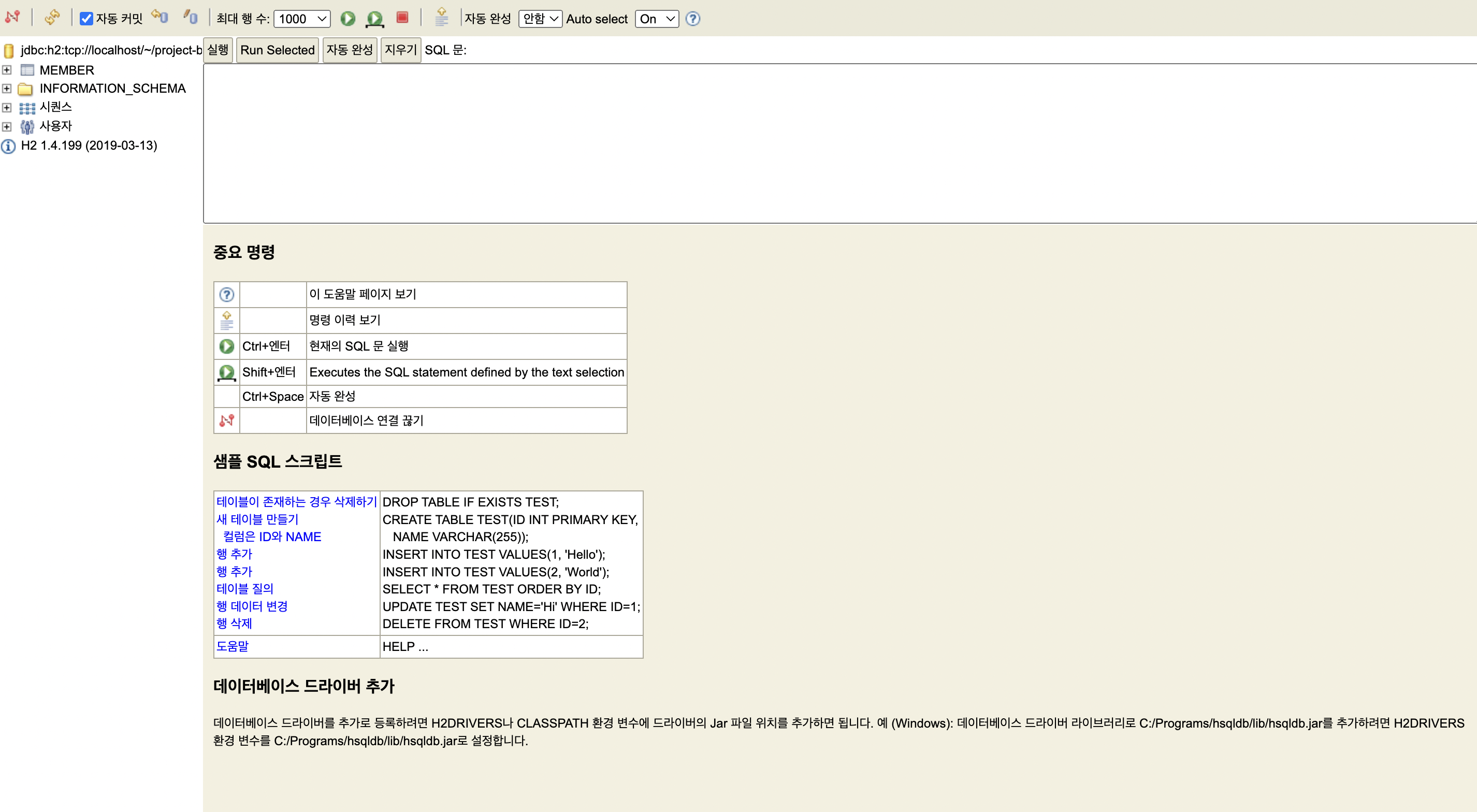Click the refresh icon in toolbar
Screen dimensions: 1477x812
pos(52,18)
